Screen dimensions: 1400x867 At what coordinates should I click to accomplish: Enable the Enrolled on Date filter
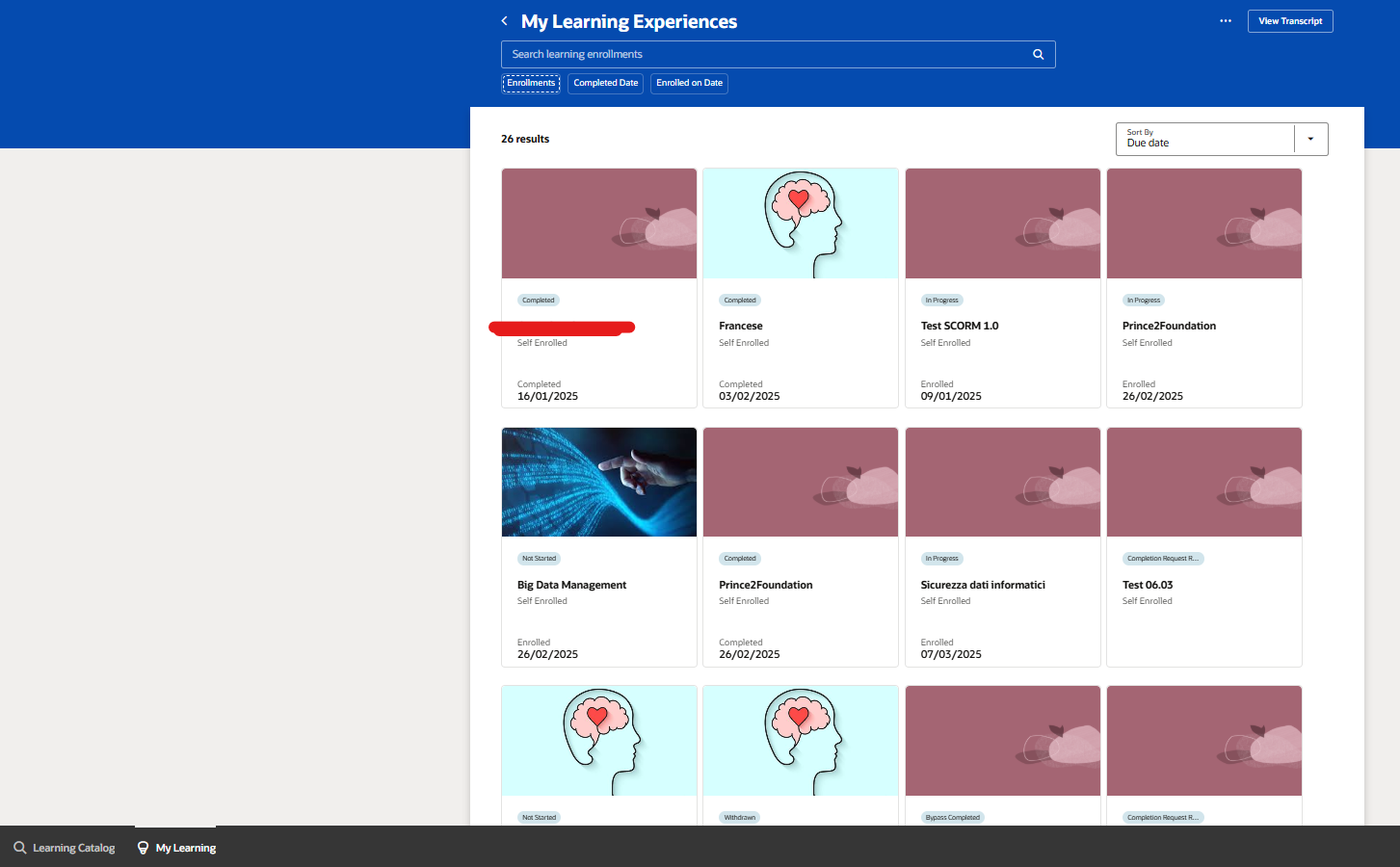pyautogui.click(x=689, y=83)
